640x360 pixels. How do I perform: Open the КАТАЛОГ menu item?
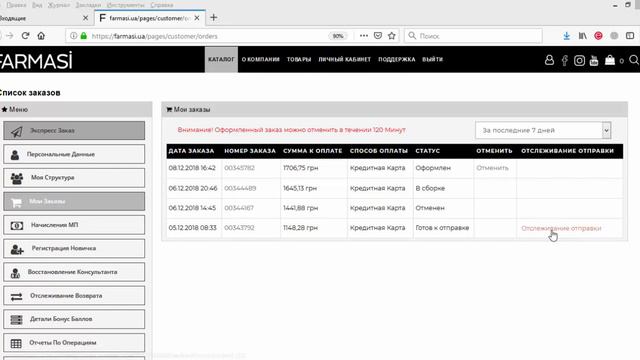coord(221,59)
